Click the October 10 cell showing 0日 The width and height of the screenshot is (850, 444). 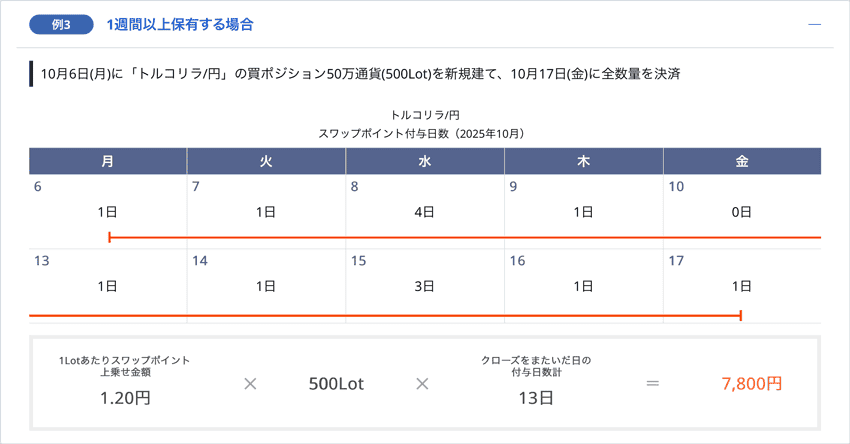click(742, 211)
